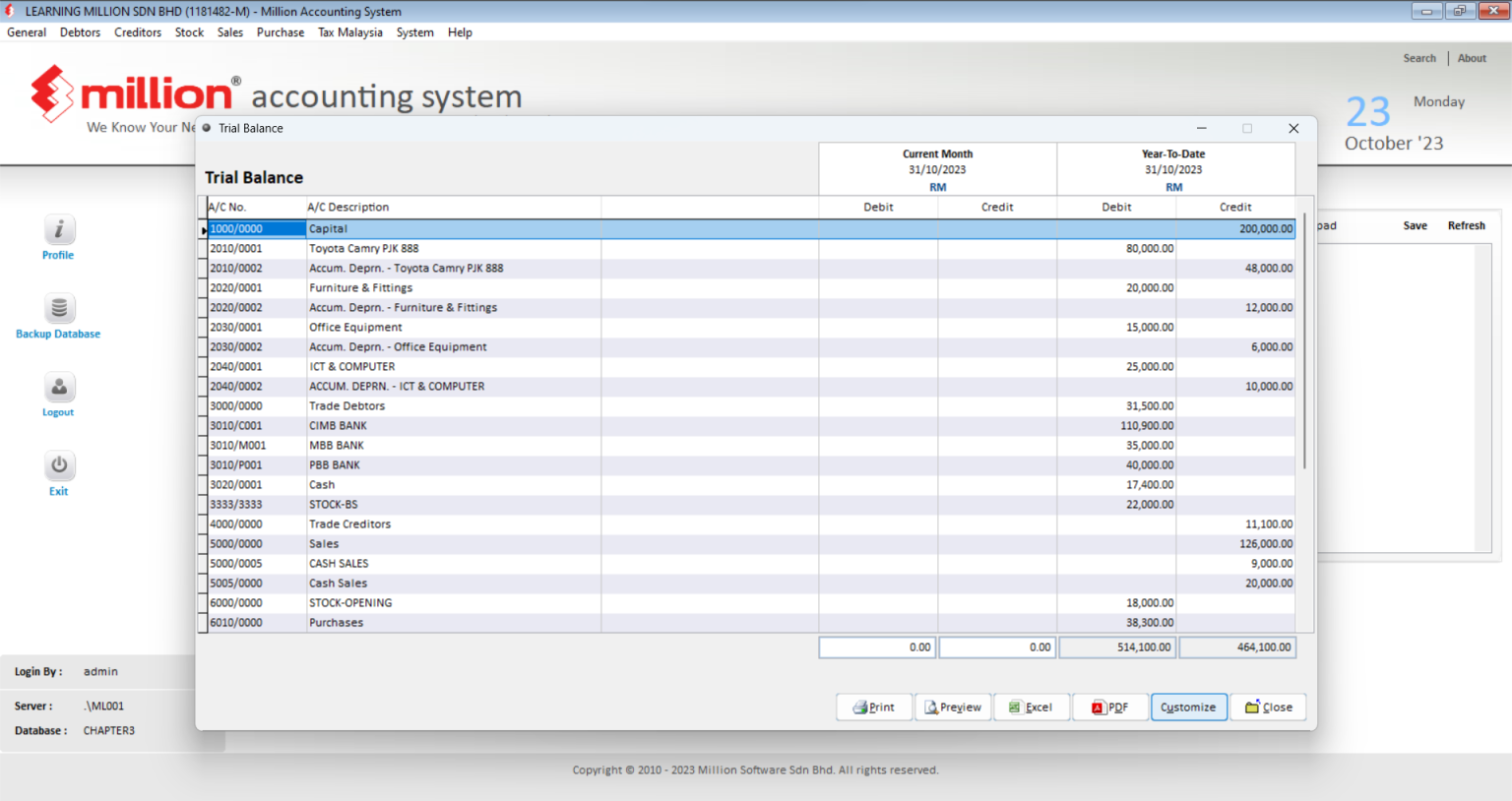Open the General menu
The image size is (1512, 801).
27,32
